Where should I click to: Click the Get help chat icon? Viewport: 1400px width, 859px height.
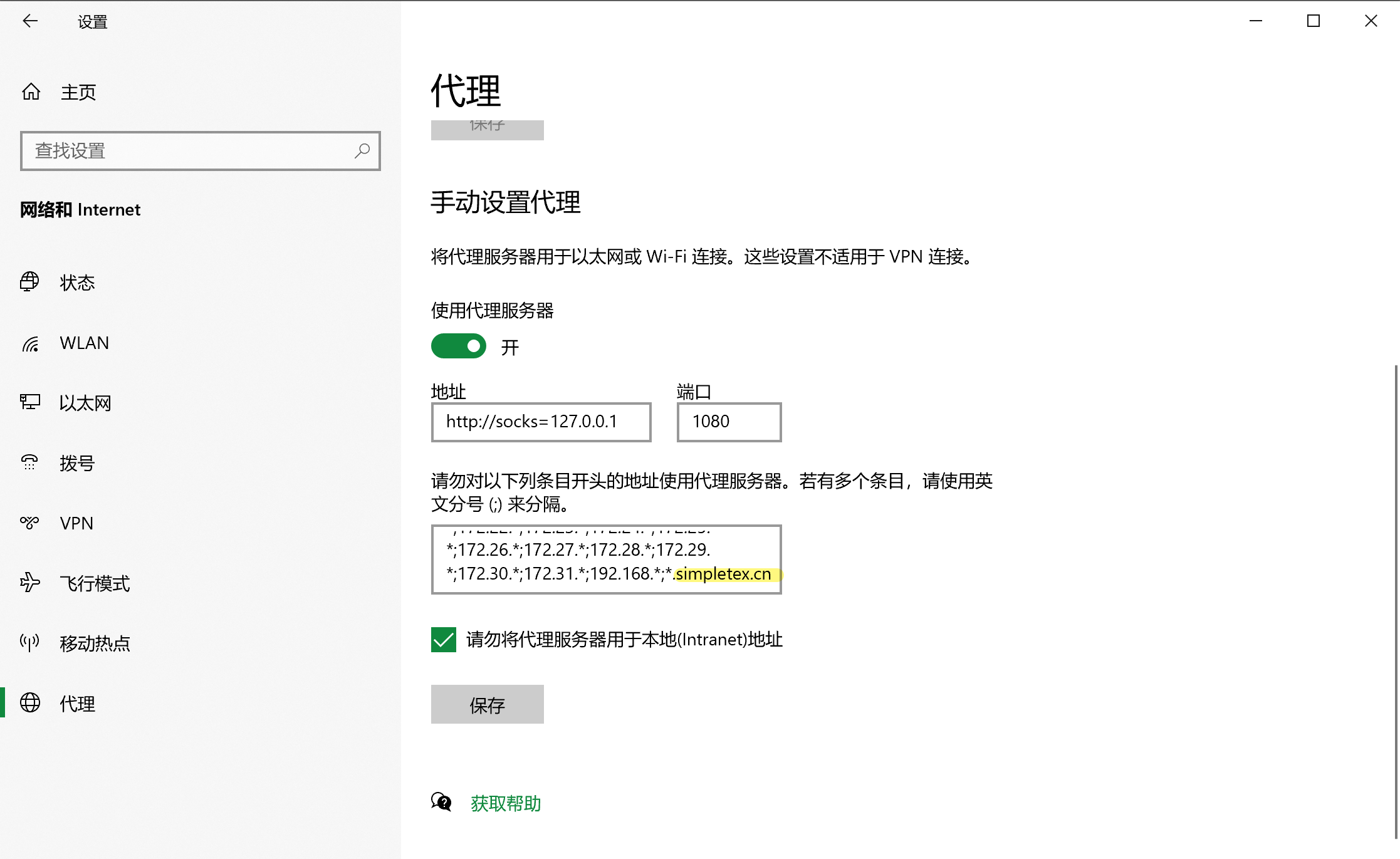(441, 803)
